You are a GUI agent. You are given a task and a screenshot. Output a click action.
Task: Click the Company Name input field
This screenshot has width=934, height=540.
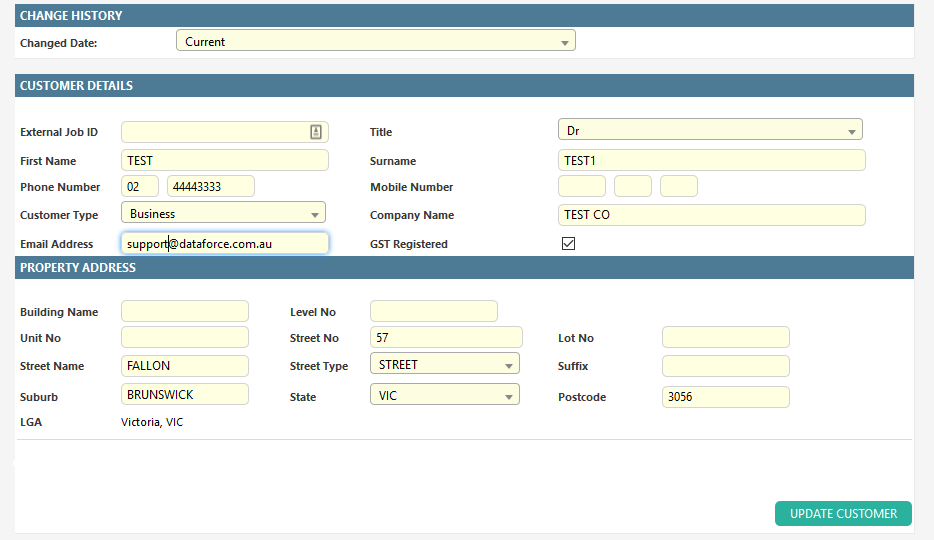click(x=710, y=215)
